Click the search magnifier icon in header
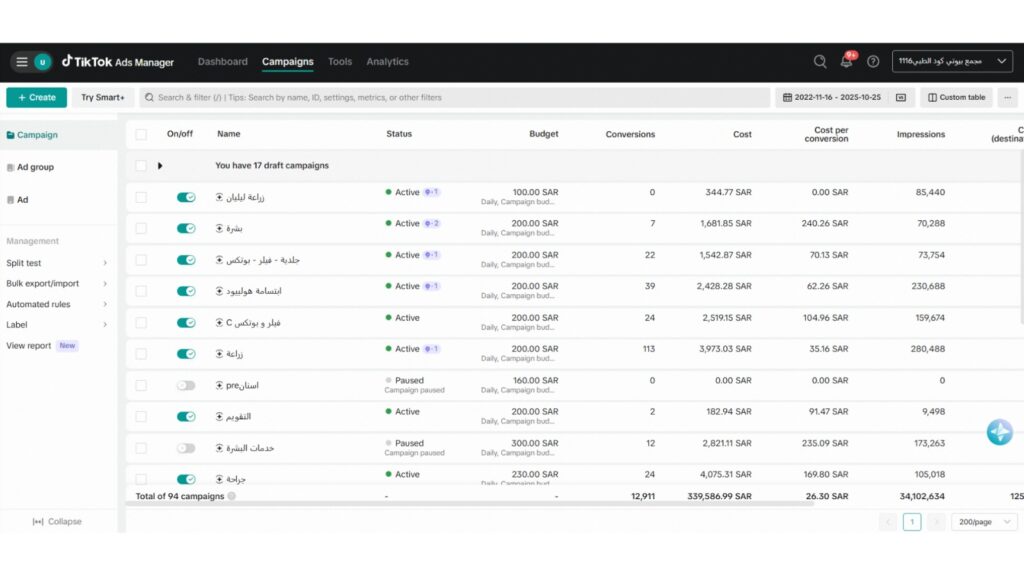Viewport: 1024px width, 576px height. click(820, 61)
